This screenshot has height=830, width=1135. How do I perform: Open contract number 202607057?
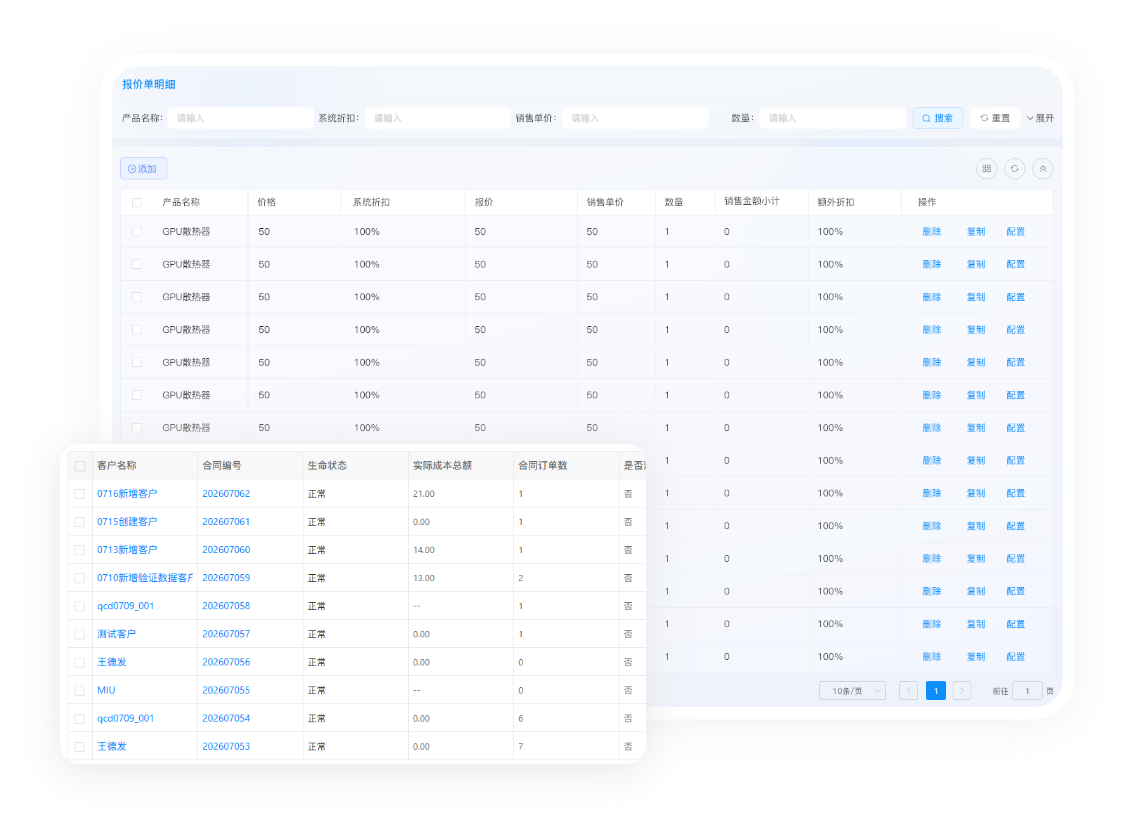(226, 634)
